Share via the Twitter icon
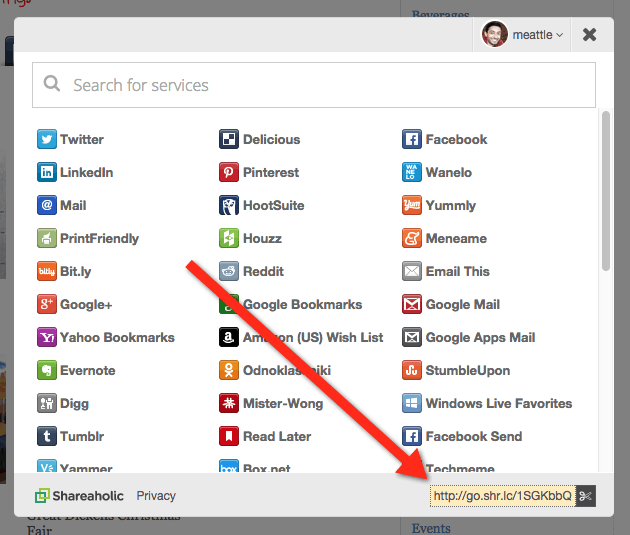This screenshot has height=535, width=630. (x=47, y=139)
